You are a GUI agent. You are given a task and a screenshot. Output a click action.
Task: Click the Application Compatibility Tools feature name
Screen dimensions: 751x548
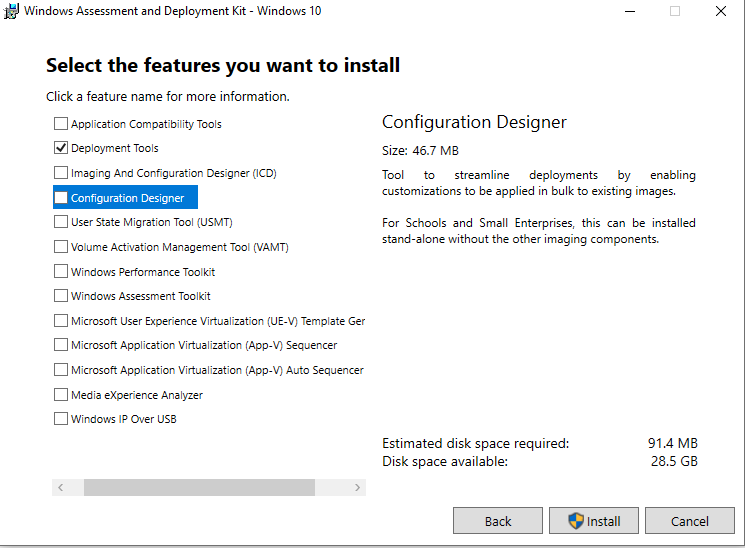146,124
